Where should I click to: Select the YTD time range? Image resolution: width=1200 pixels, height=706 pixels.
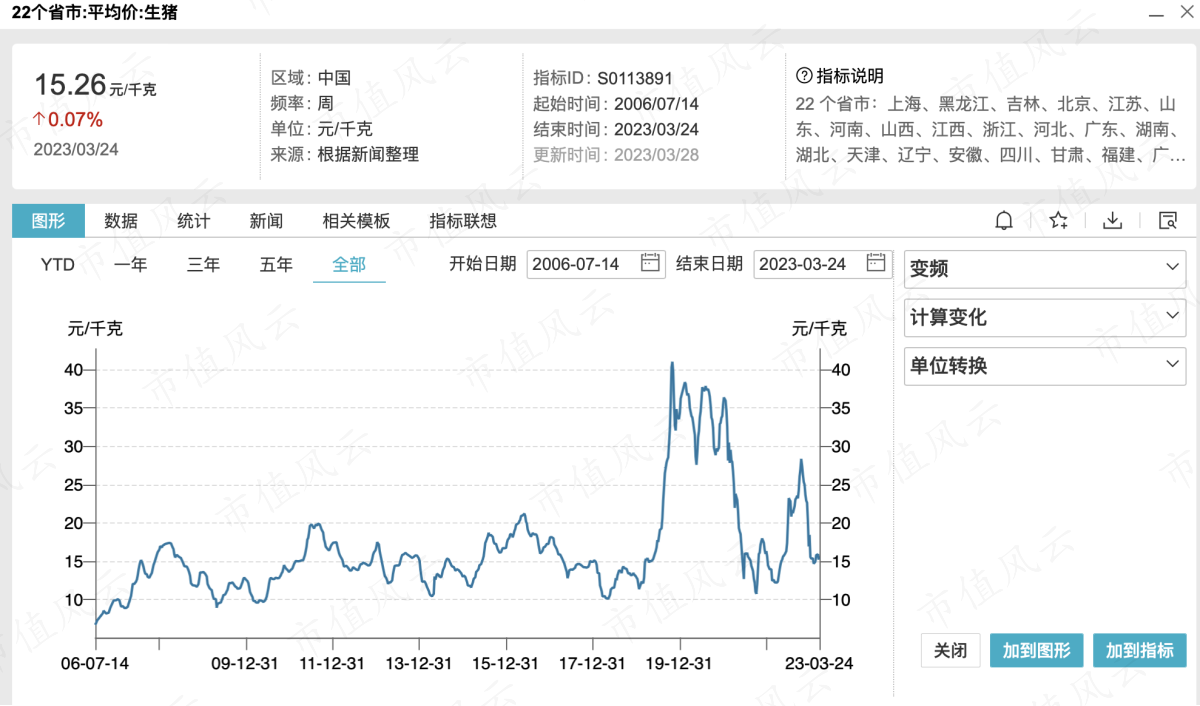(58, 265)
